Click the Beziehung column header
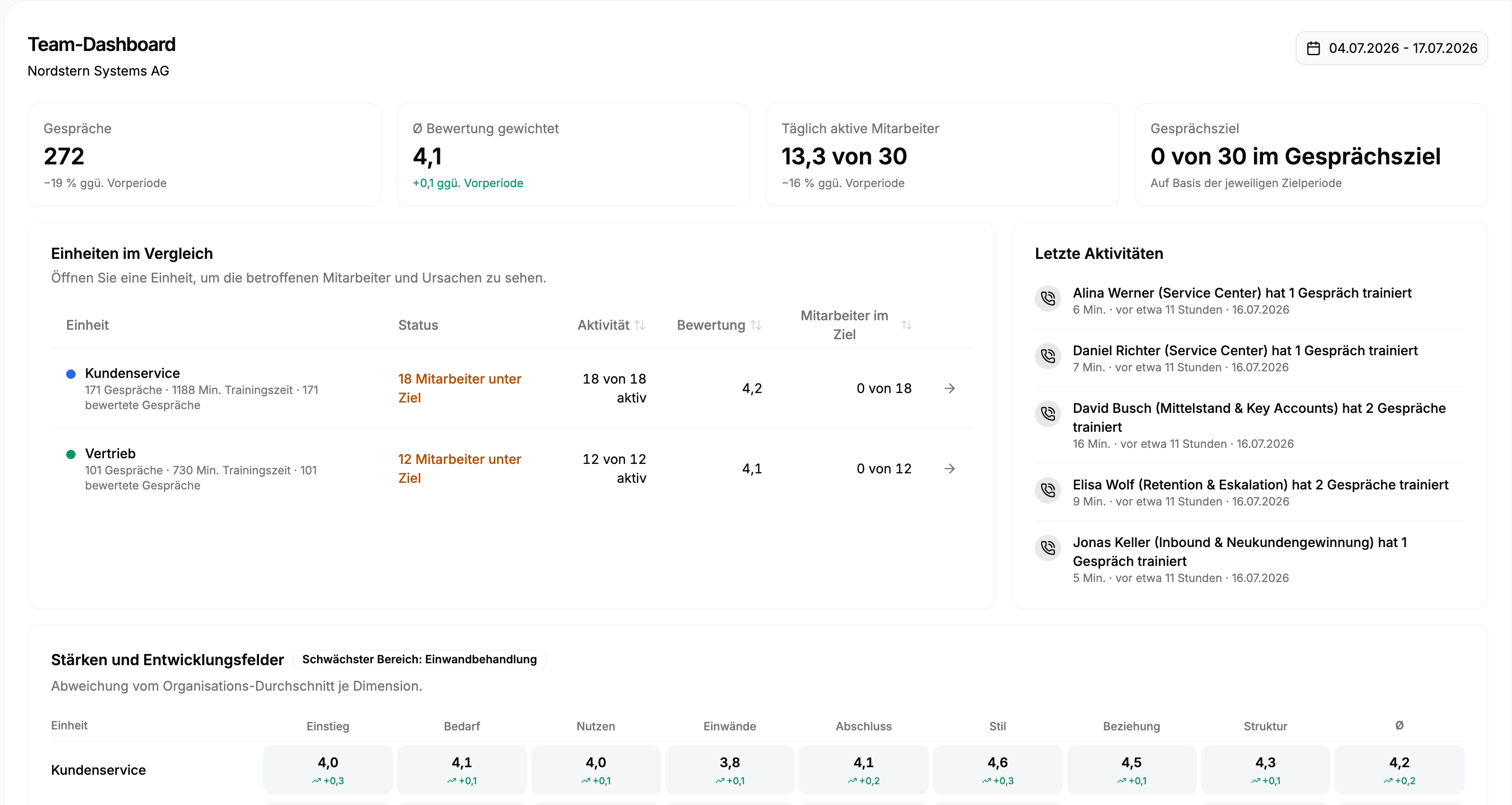This screenshot has height=805, width=1512. [1132, 727]
